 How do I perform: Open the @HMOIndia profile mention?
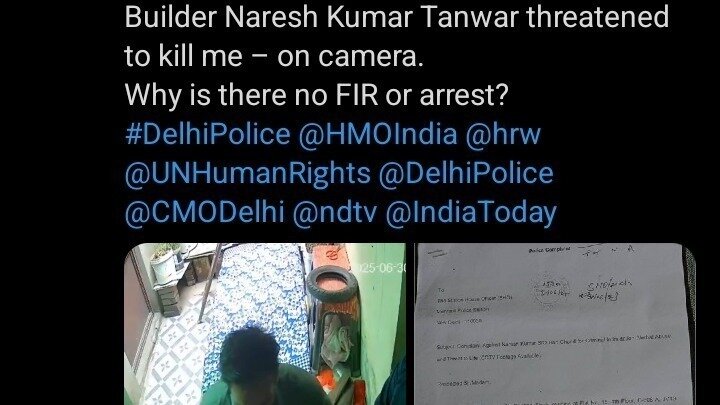coord(378,135)
